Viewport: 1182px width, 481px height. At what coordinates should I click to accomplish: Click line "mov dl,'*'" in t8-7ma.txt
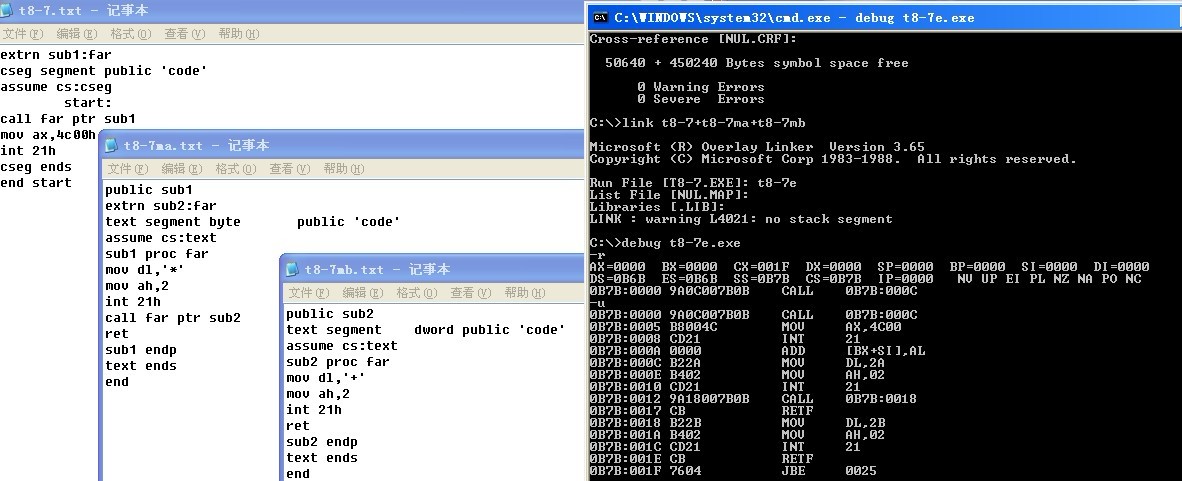[145, 269]
